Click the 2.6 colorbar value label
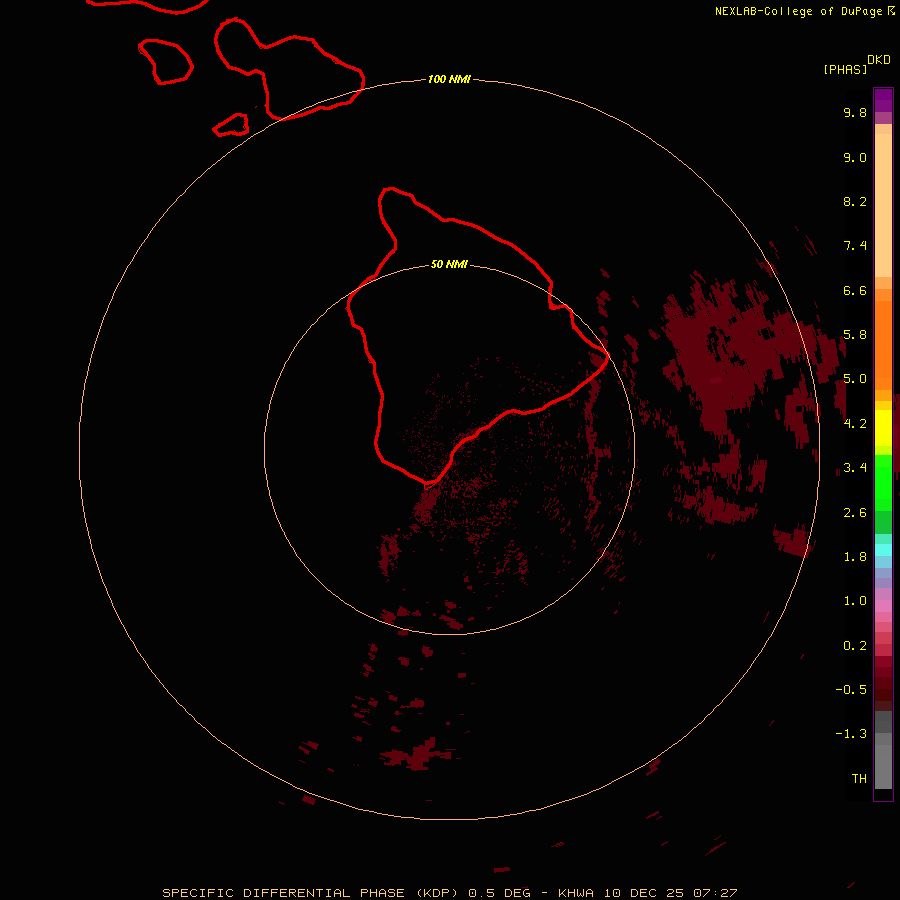Image resolution: width=900 pixels, height=900 pixels. pyautogui.click(x=855, y=513)
